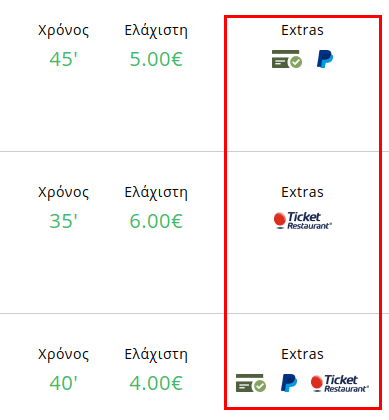Click the Extras label in first row
Image resolution: width=389 pixels, height=420 pixels.
coord(302,30)
